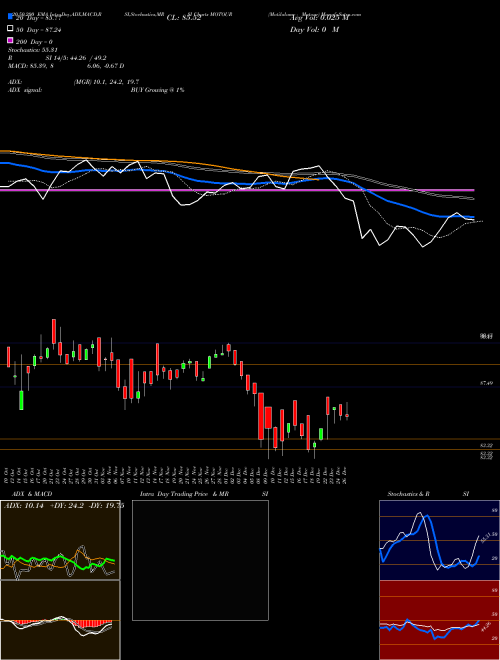Open the empty intraday trading price panel
This screenshot has width=500, height=660.
(x=200, y=560)
